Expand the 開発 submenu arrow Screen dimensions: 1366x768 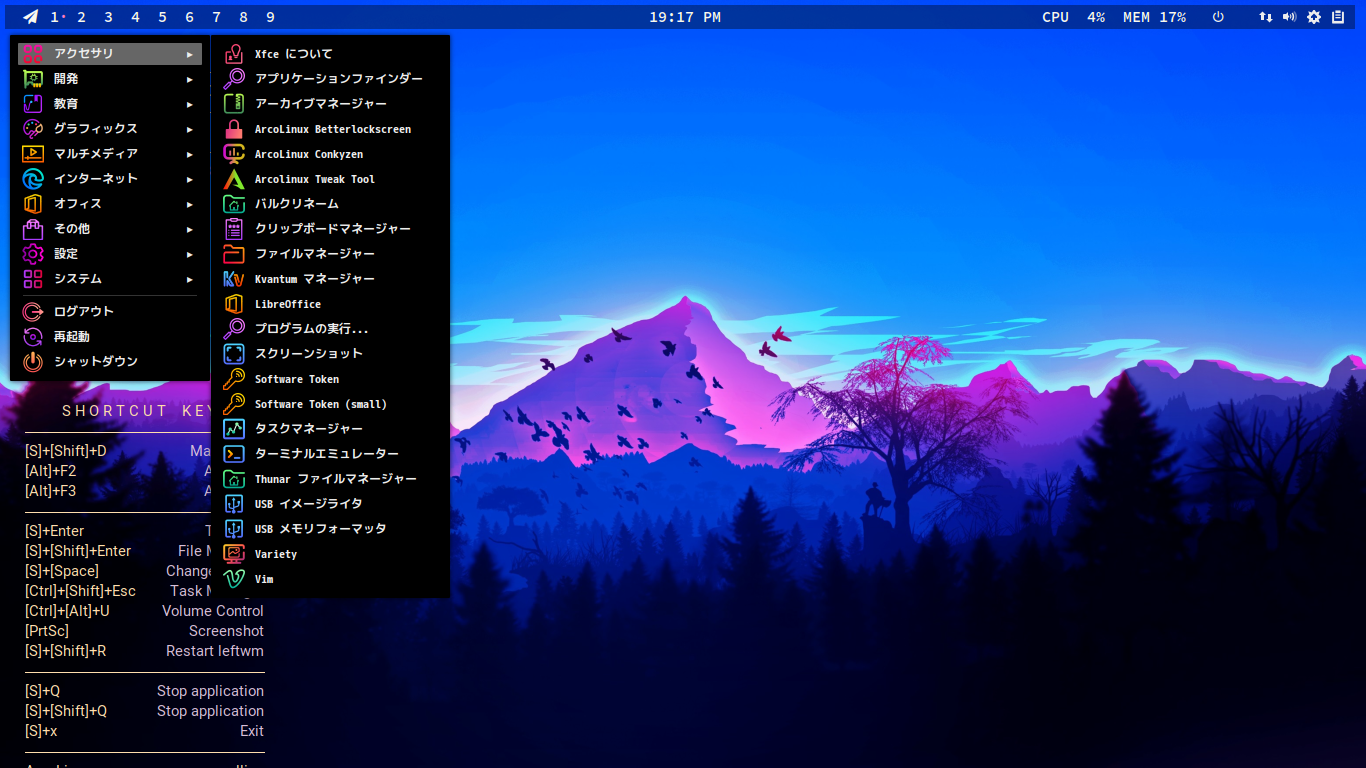(190, 79)
